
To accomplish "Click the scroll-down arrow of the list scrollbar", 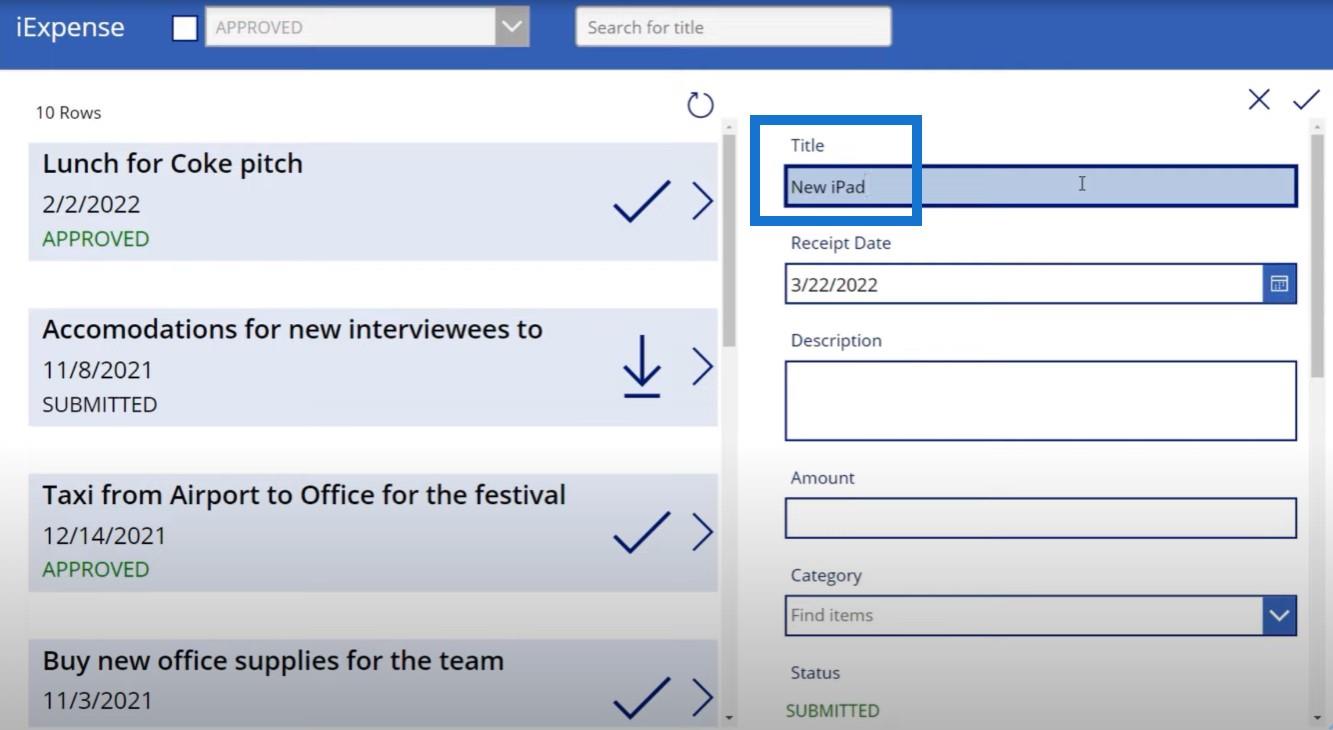I will 729,717.
